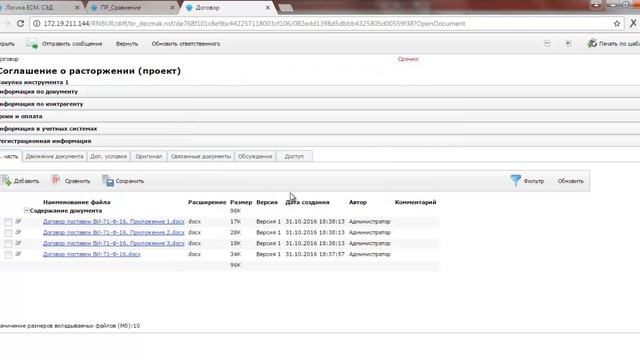This screenshot has height=360, width=640.
Task: Click the Вернуть button
Action: coord(127,44)
